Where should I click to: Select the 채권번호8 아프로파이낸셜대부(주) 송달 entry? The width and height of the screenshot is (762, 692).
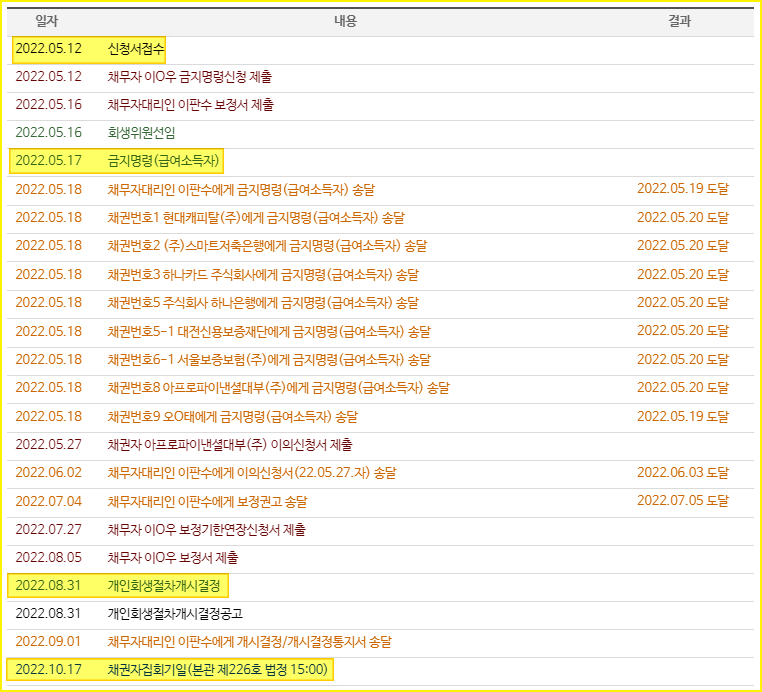(x=278, y=388)
